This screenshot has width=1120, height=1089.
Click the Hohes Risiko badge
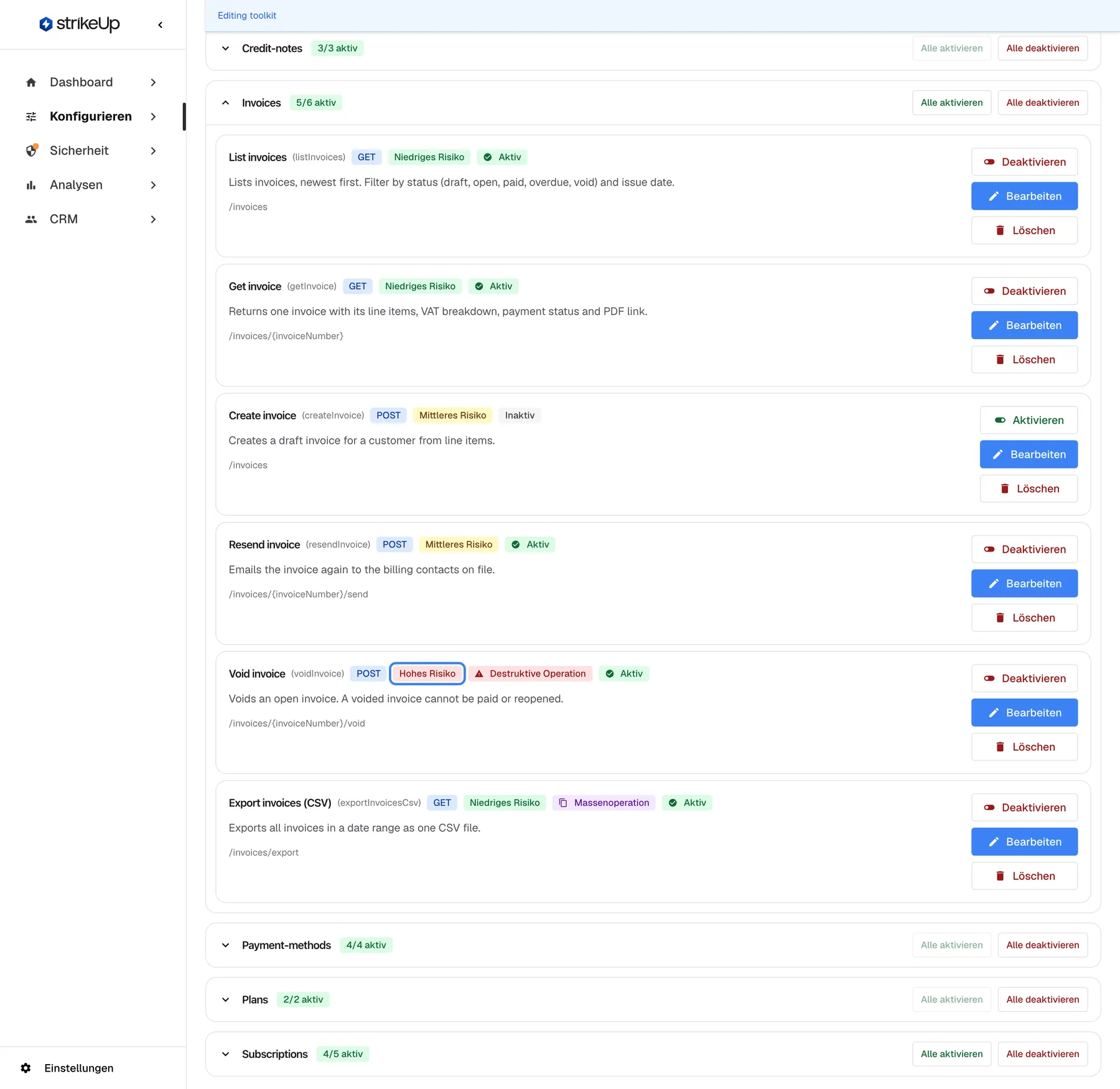[427, 674]
